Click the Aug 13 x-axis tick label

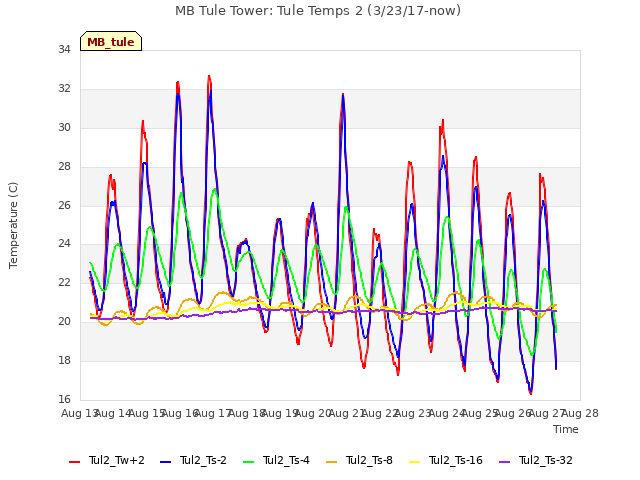pos(78,413)
